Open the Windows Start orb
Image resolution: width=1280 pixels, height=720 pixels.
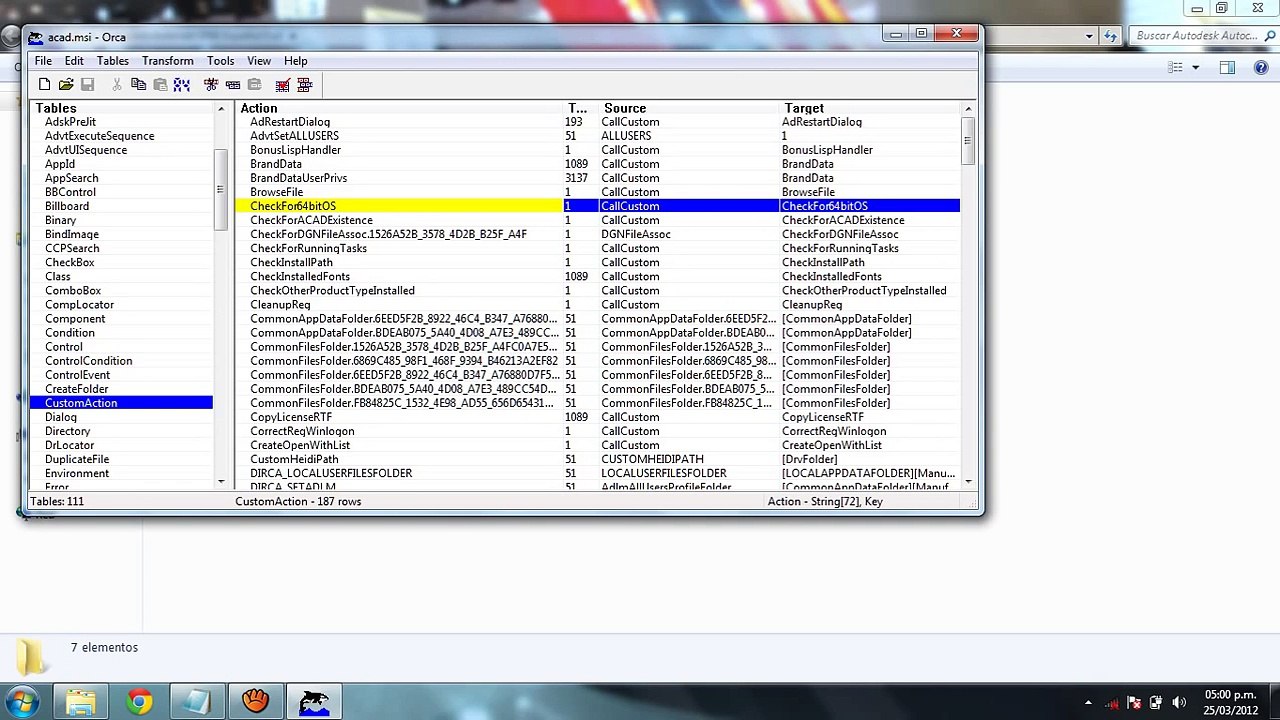point(22,702)
